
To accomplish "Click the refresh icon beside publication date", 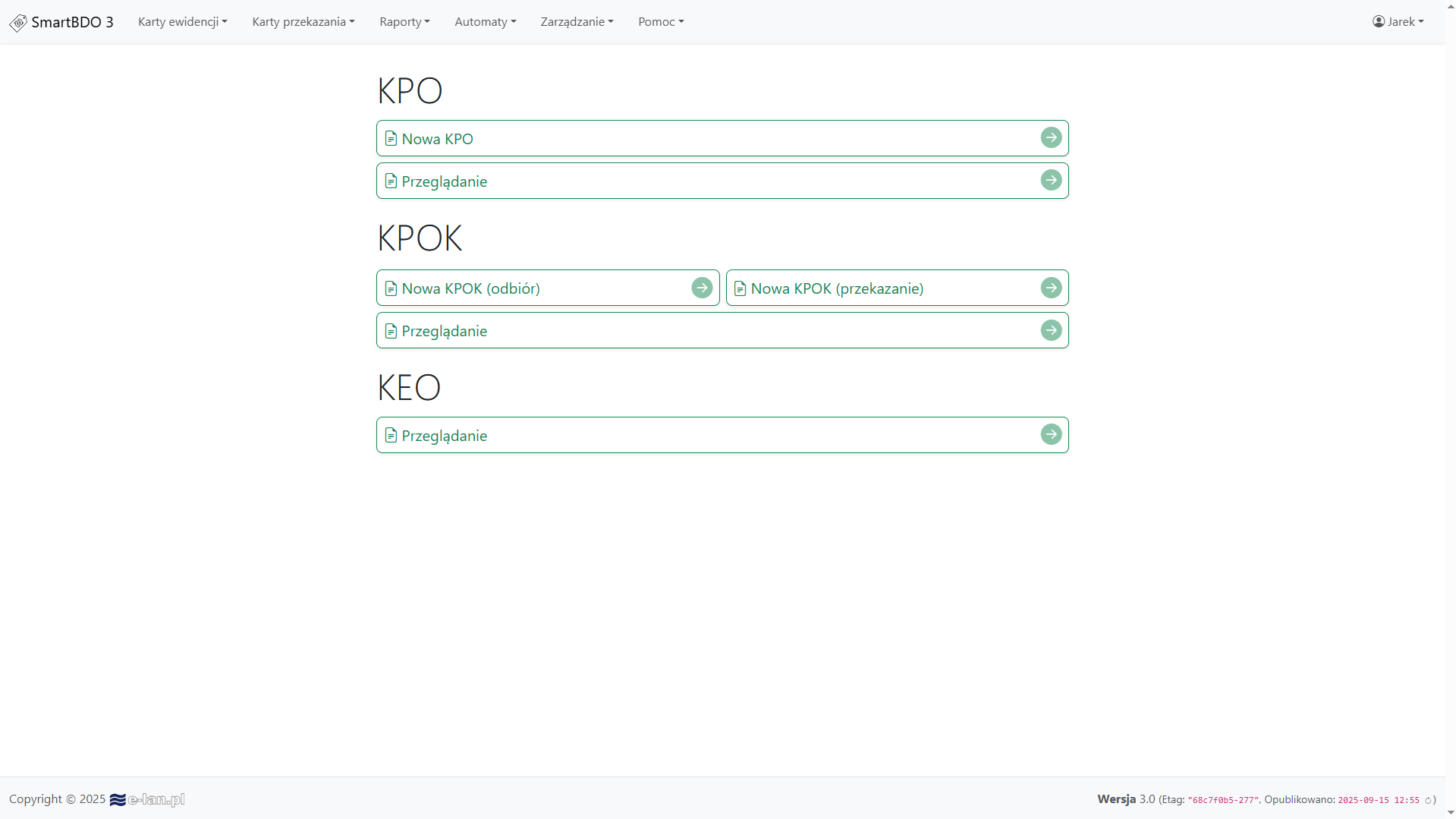I will tap(1428, 800).
